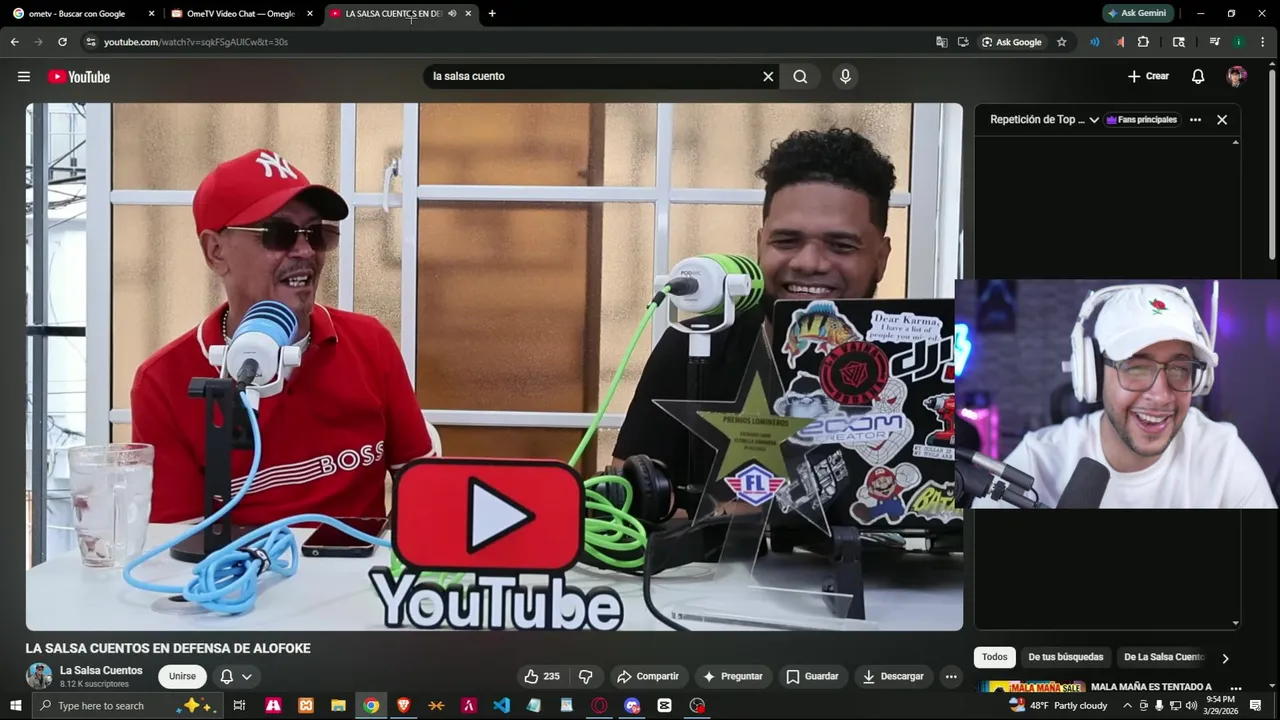
Task: Open options for MALA MAÑA video
Action: (1236, 688)
